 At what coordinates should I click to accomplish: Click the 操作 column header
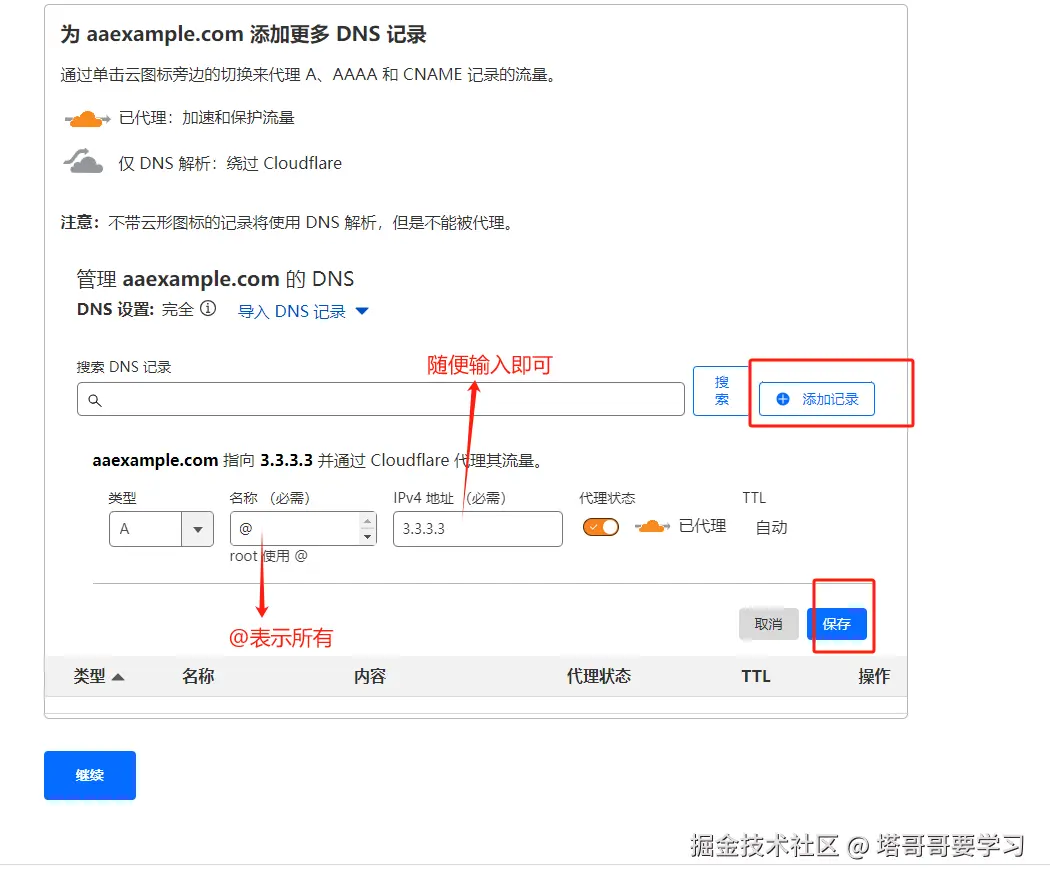coord(874,676)
